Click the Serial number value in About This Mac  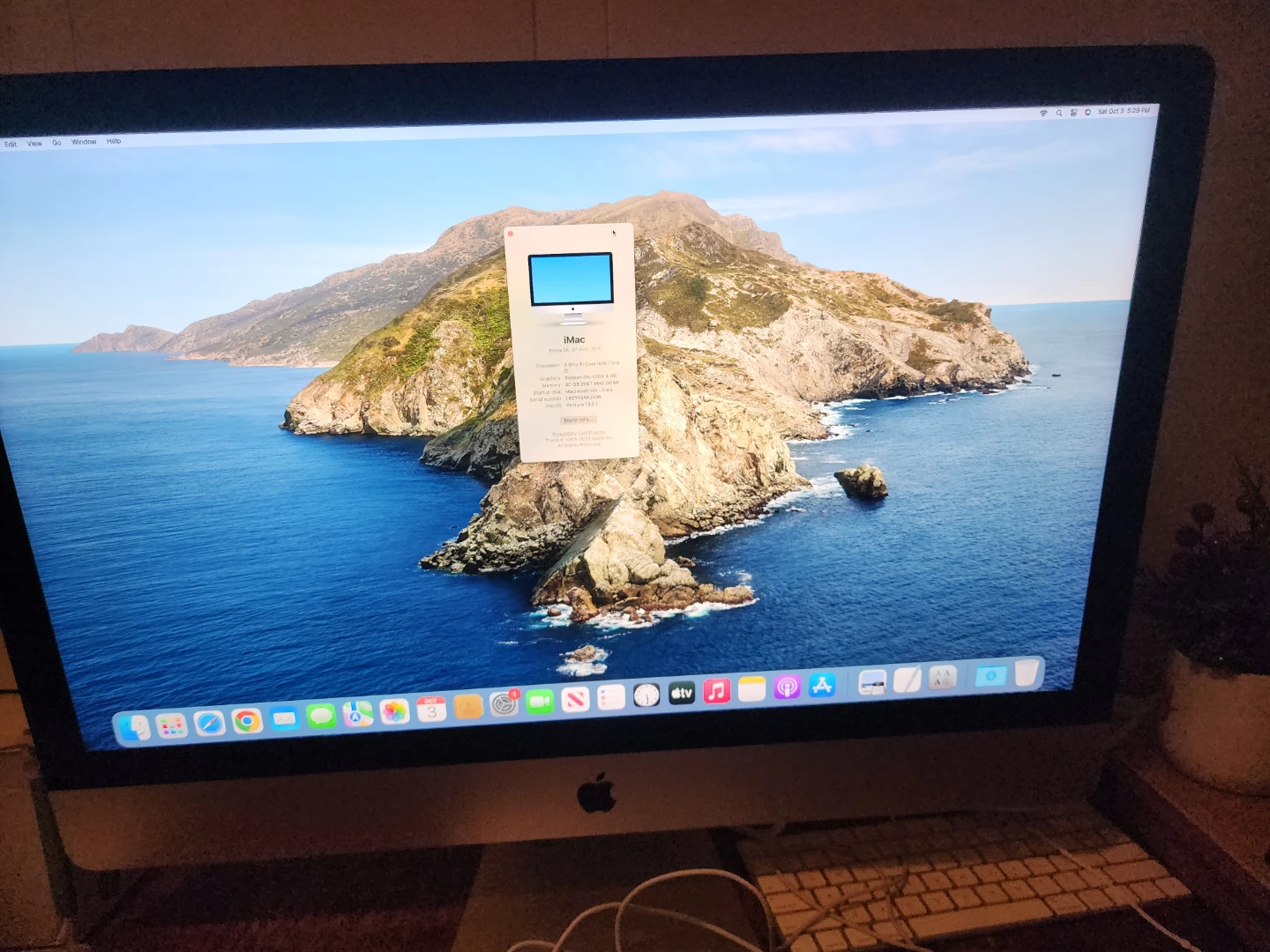tap(583, 398)
